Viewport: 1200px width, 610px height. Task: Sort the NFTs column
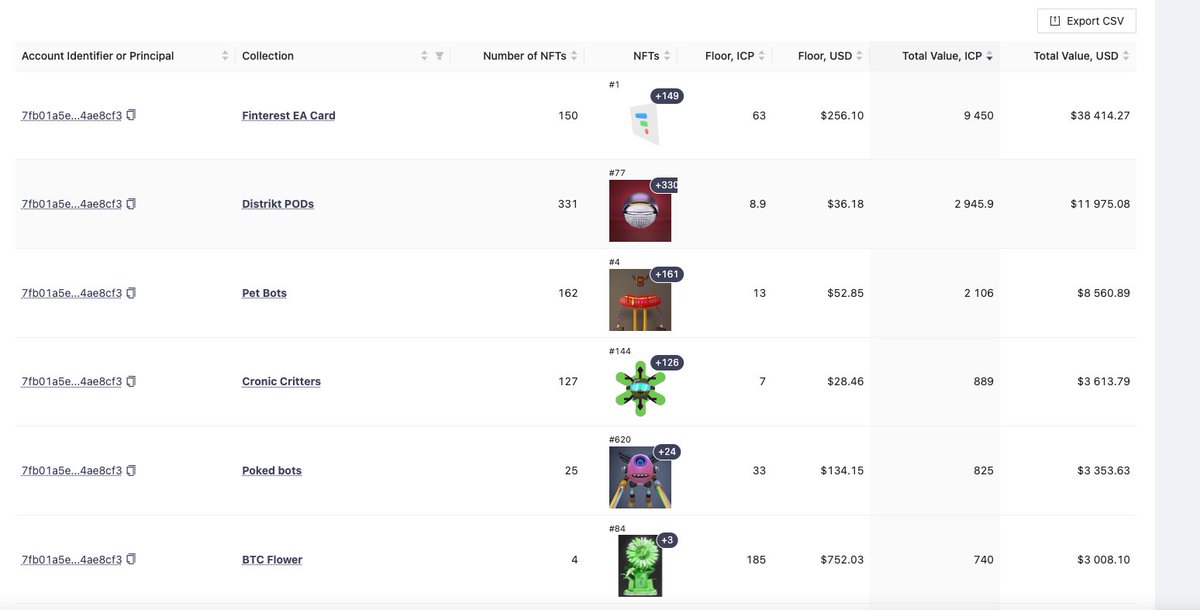(x=667, y=56)
